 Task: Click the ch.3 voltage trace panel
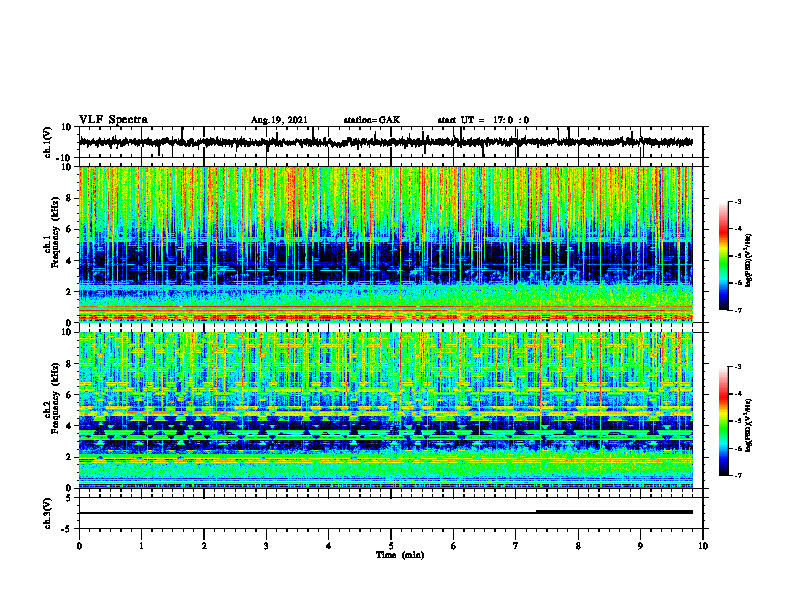(x=391, y=513)
